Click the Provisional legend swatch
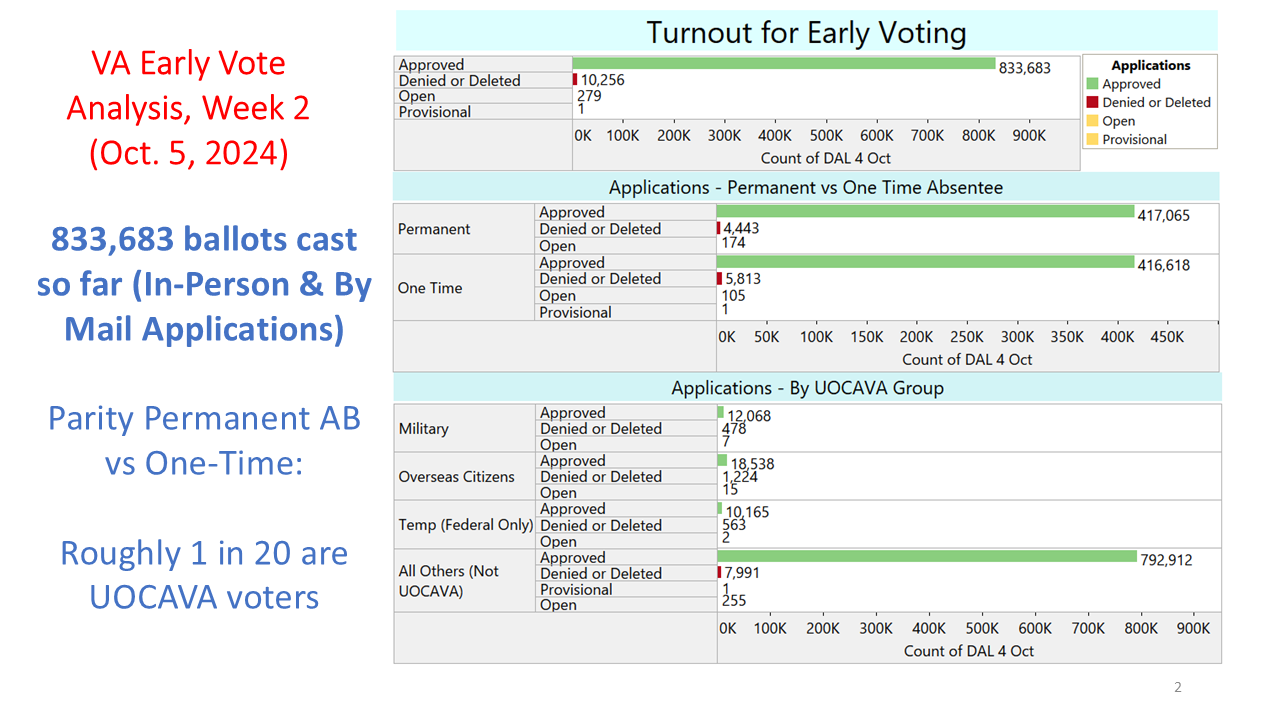The width and height of the screenshot is (1280, 720). click(x=1095, y=138)
